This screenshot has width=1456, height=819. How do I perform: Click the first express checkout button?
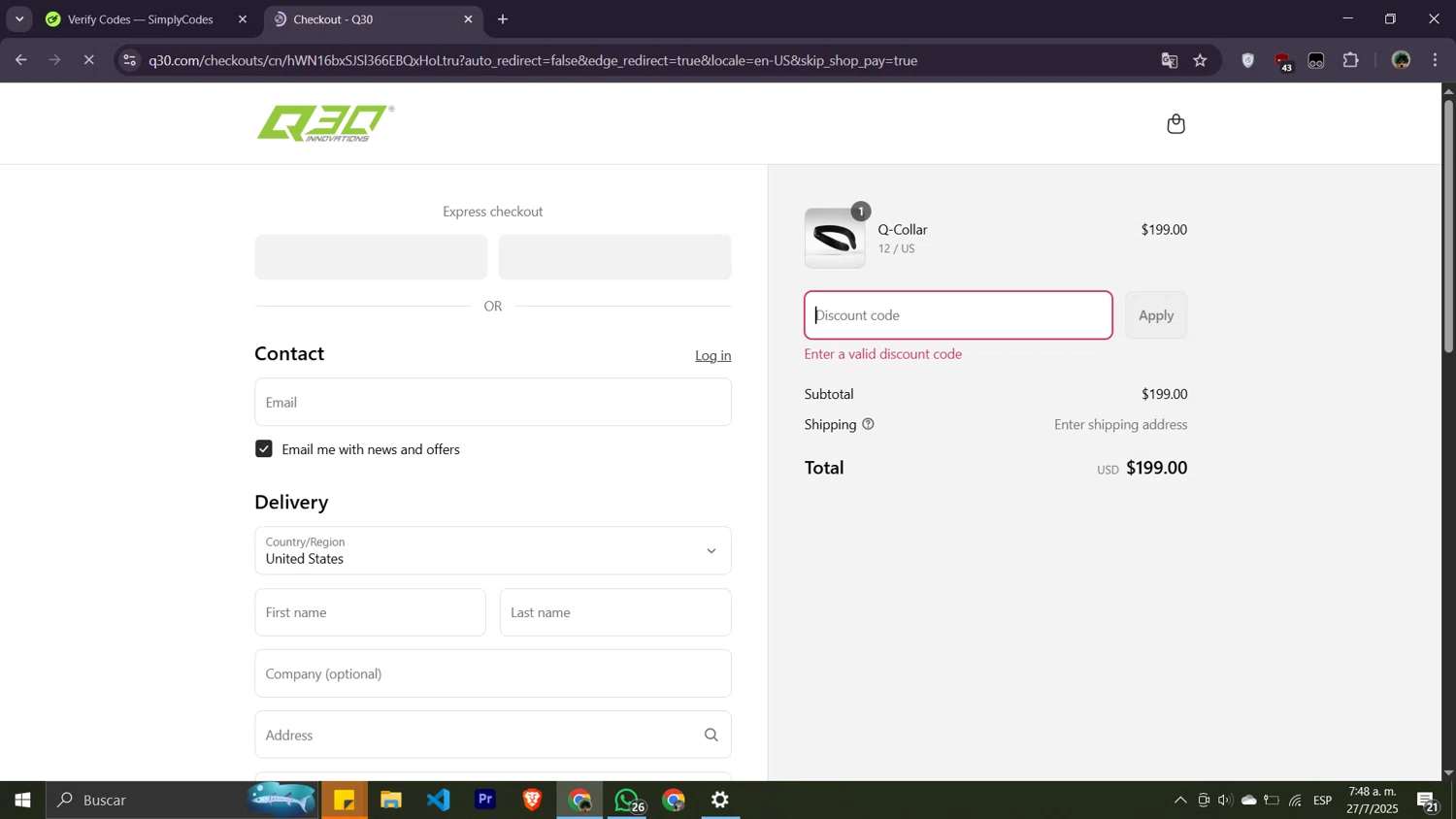pyautogui.click(x=371, y=257)
